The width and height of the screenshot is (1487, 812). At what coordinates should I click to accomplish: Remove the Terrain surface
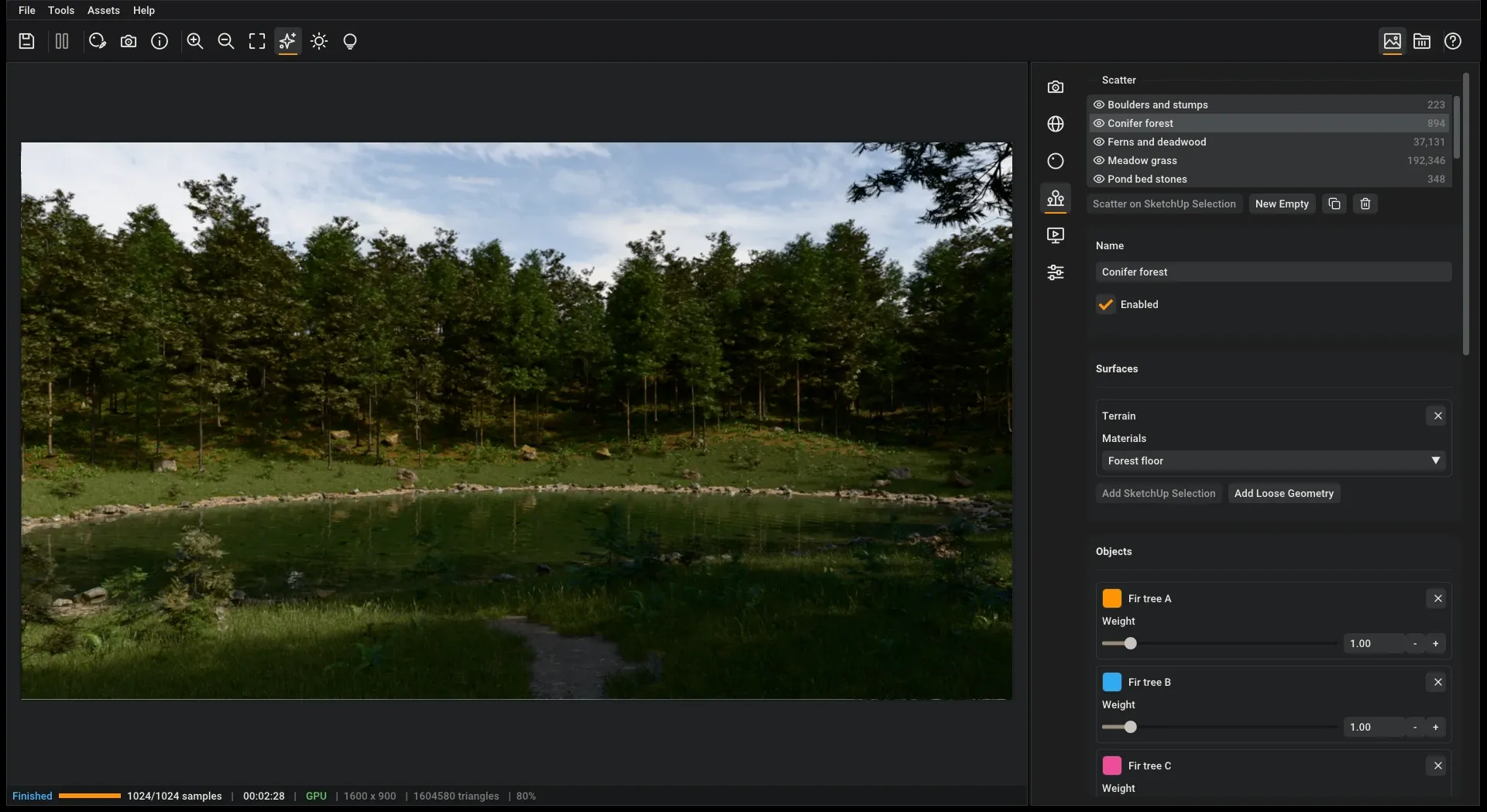pyautogui.click(x=1437, y=416)
